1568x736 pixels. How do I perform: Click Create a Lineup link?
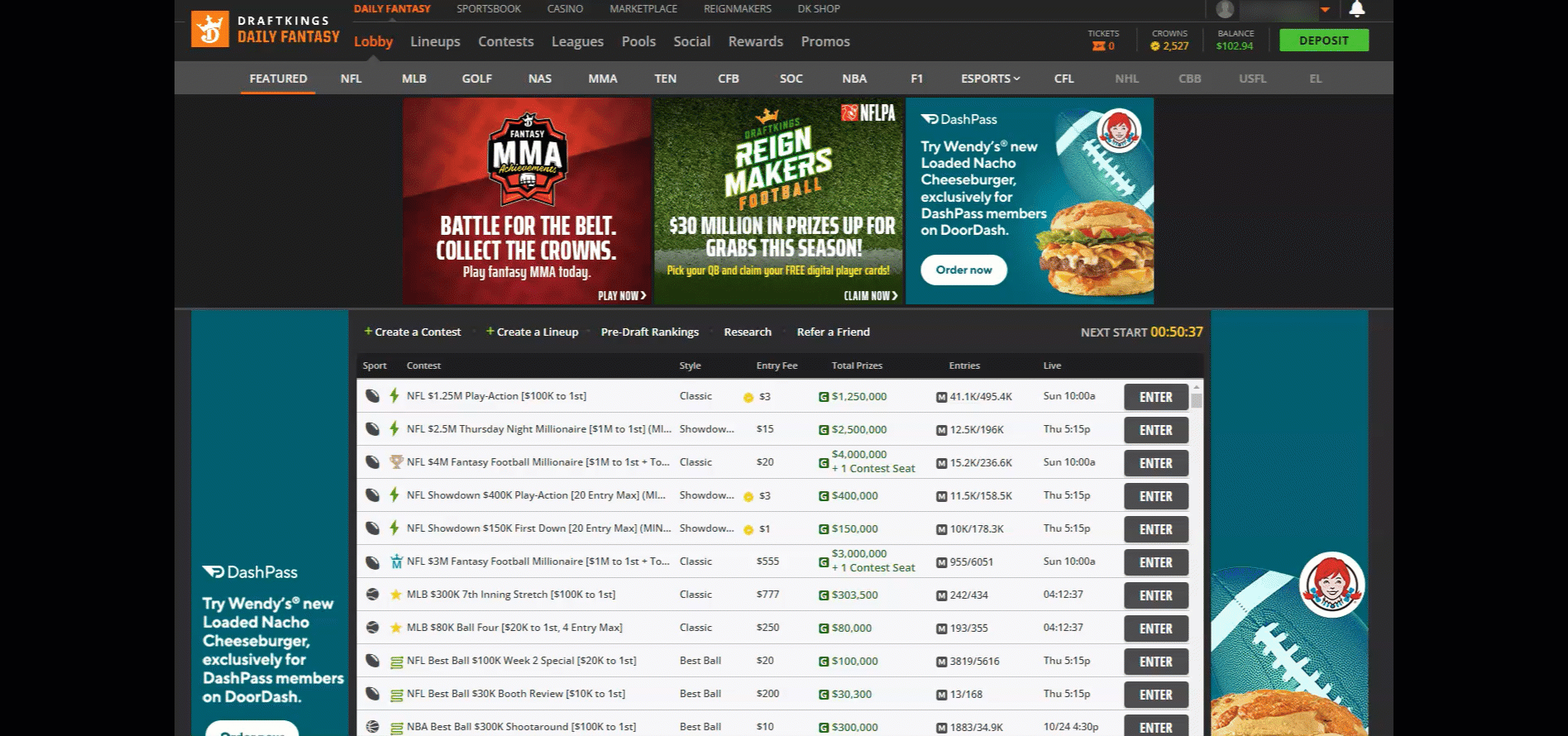coord(533,332)
